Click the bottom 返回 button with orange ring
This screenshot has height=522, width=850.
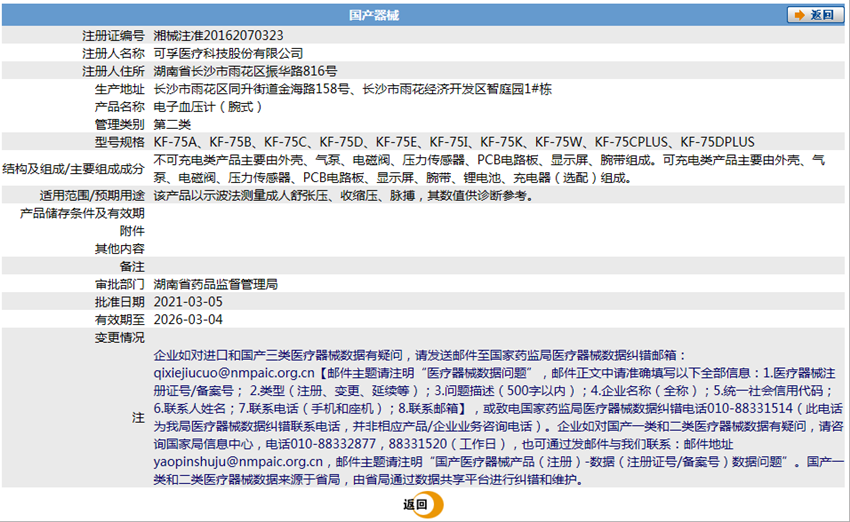(422, 505)
